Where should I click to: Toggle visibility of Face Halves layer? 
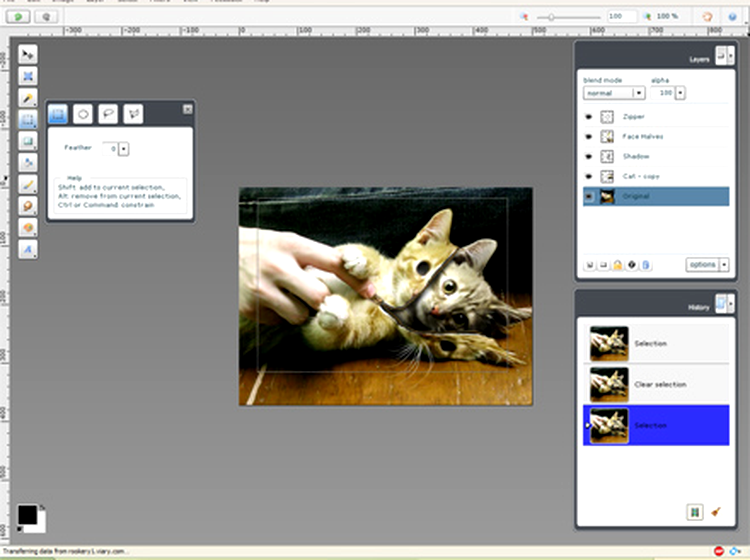coord(589,137)
